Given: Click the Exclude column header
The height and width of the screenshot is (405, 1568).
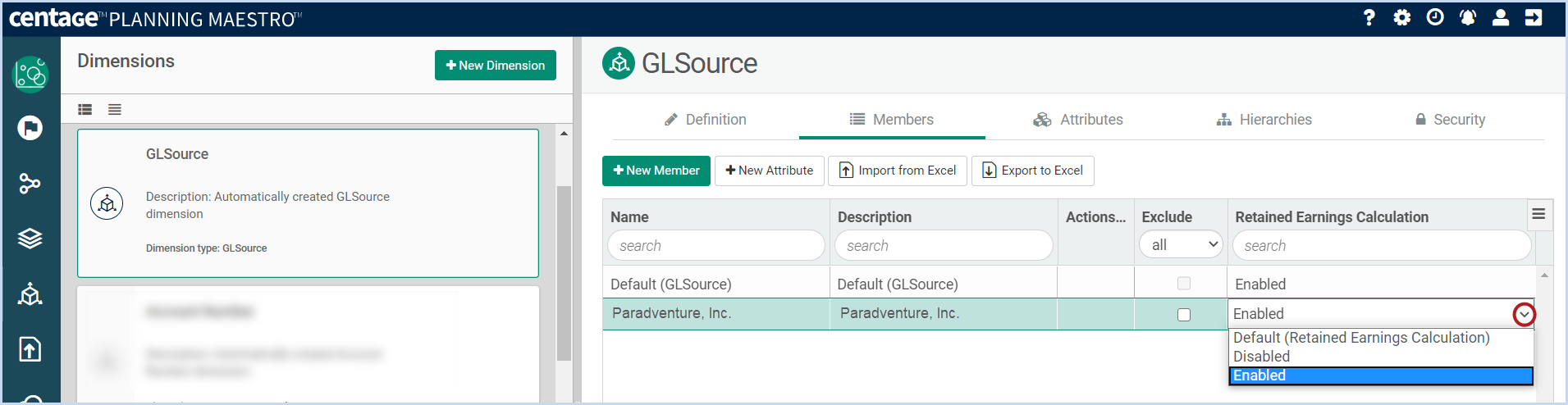Looking at the screenshot, I should coord(1167,217).
